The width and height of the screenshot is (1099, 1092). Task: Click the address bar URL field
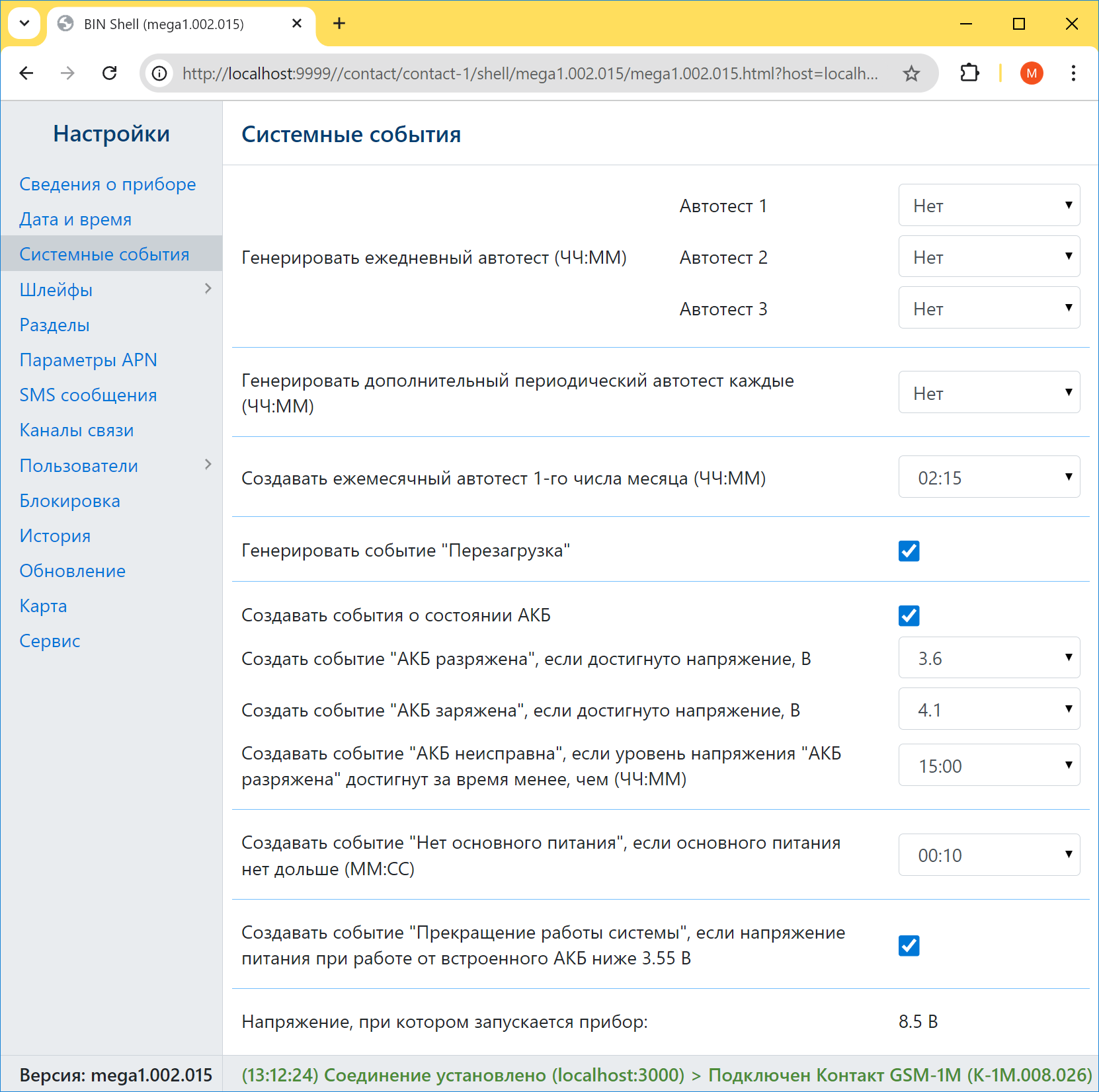pyautogui.click(x=529, y=73)
